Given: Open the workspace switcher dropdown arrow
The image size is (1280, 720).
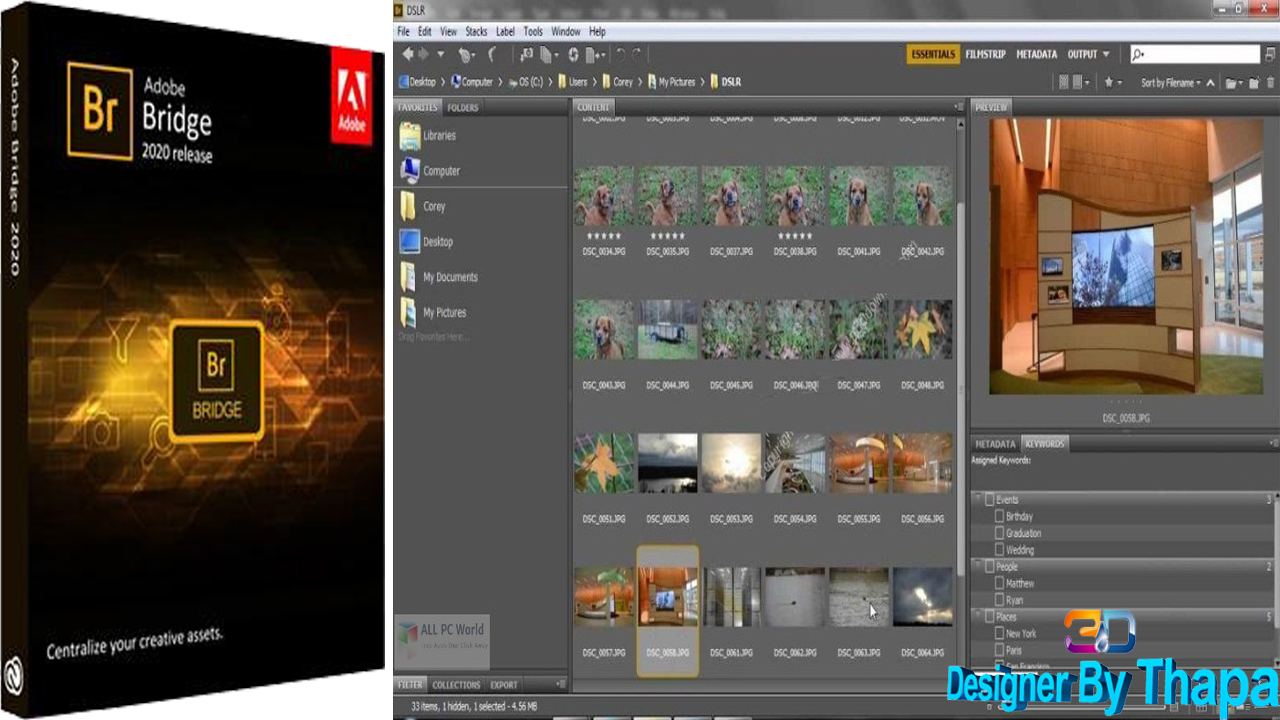Looking at the screenshot, I should [x=1105, y=55].
